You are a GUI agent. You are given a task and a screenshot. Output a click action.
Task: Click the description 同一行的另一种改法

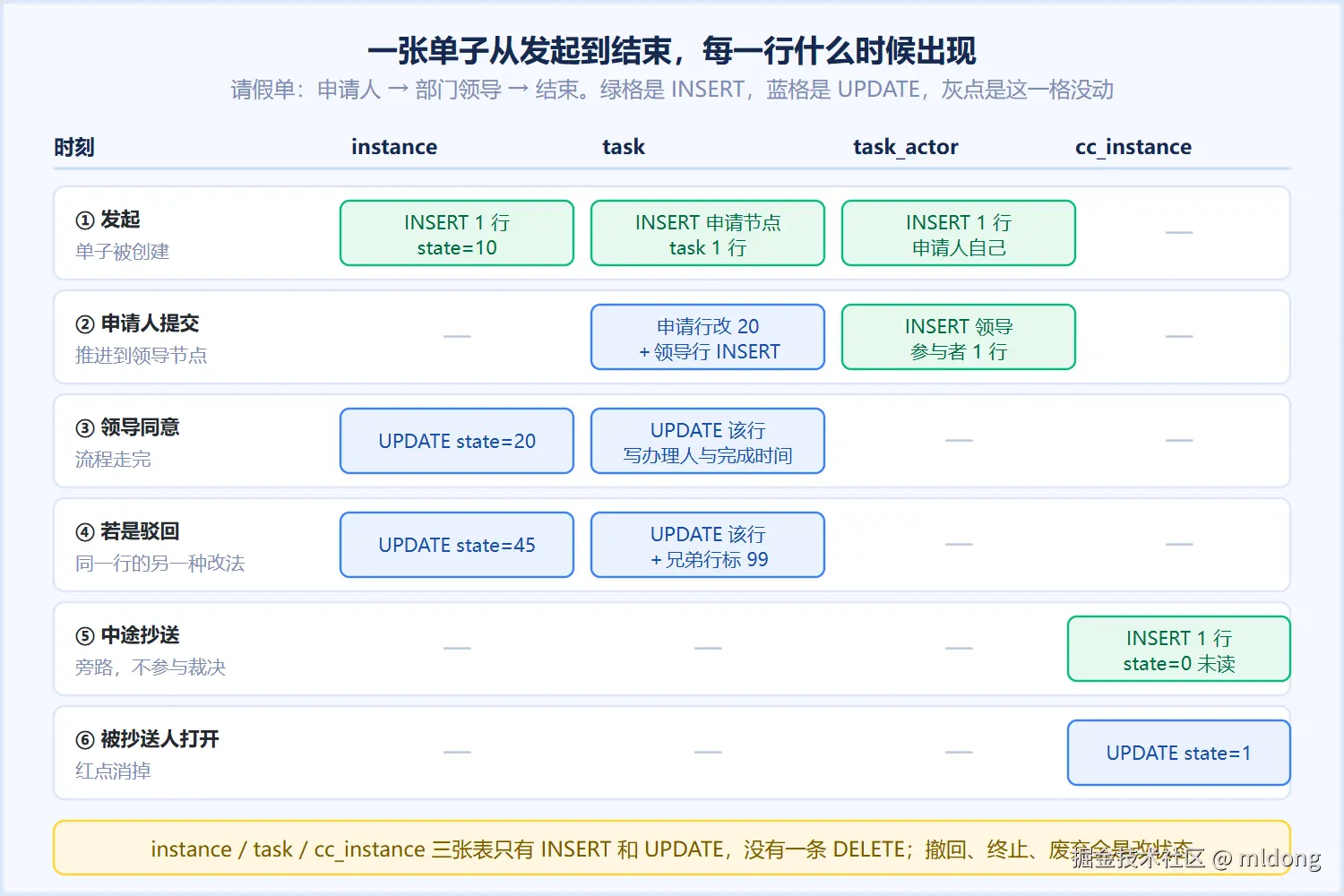(160, 564)
